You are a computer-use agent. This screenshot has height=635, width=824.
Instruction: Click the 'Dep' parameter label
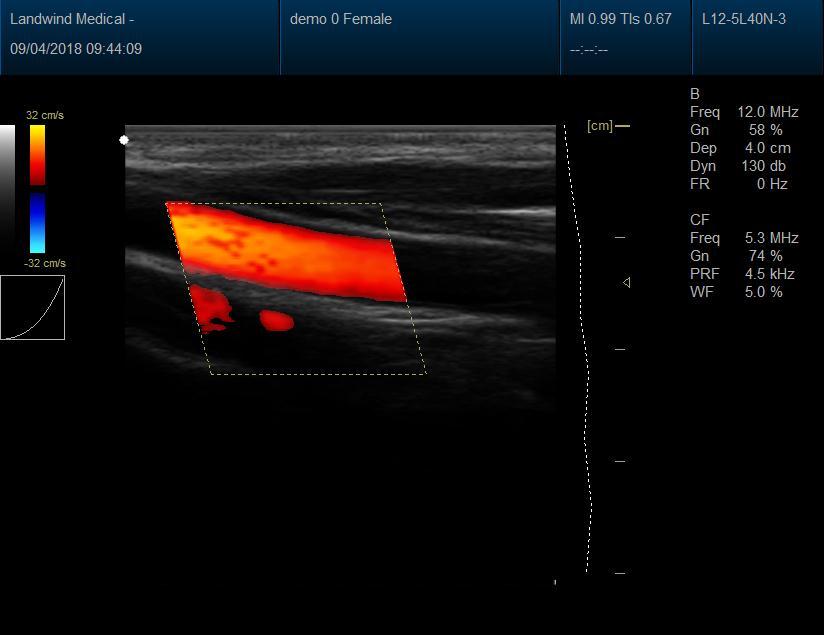tap(703, 148)
